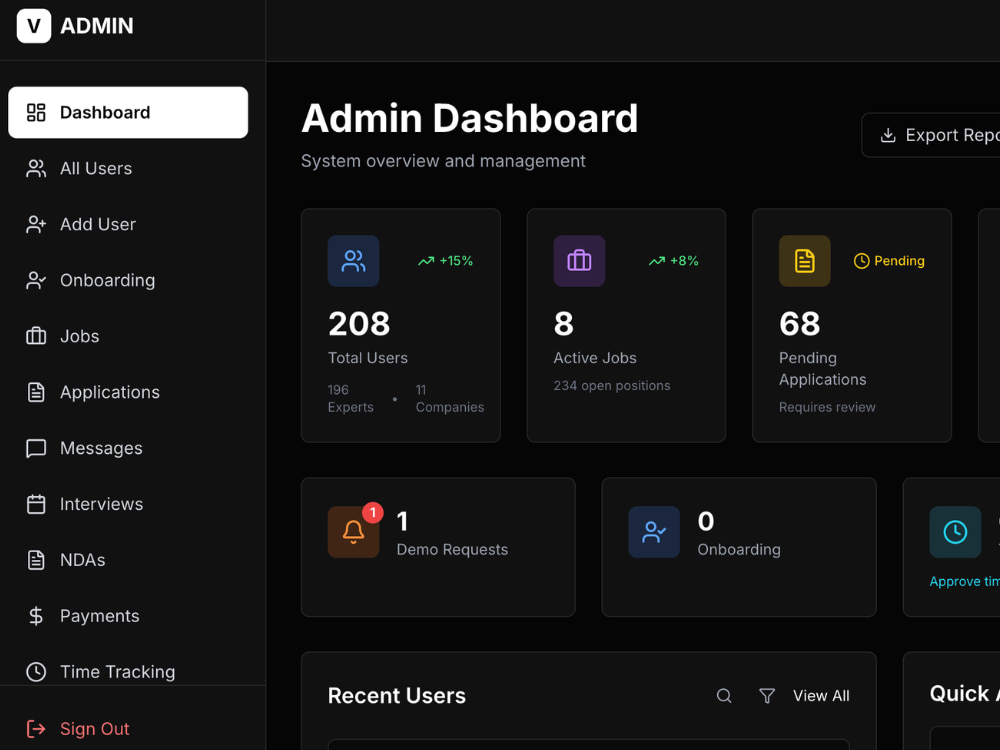
Task: Click the Dashboard grid icon
Action: 36,112
